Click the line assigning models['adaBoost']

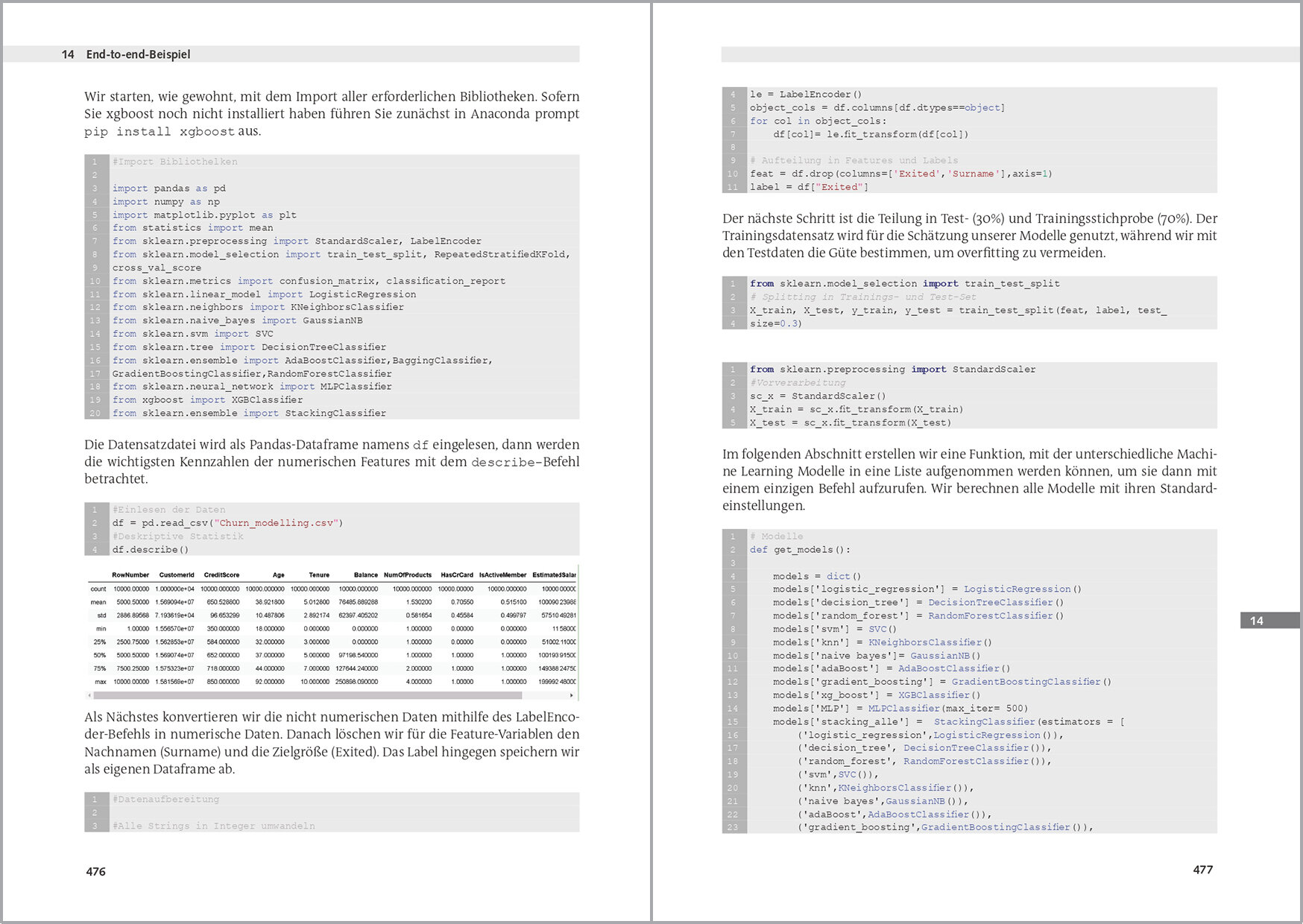pos(892,669)
